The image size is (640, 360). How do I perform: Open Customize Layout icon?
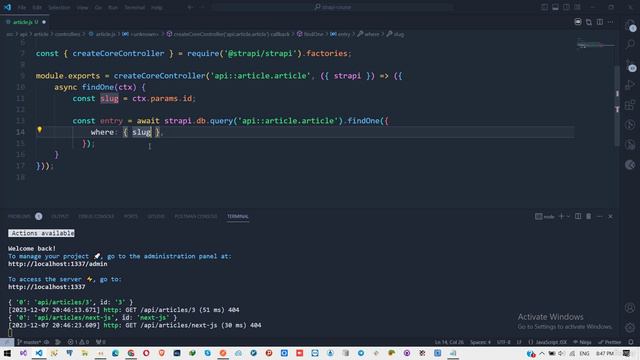pos(577,7)
